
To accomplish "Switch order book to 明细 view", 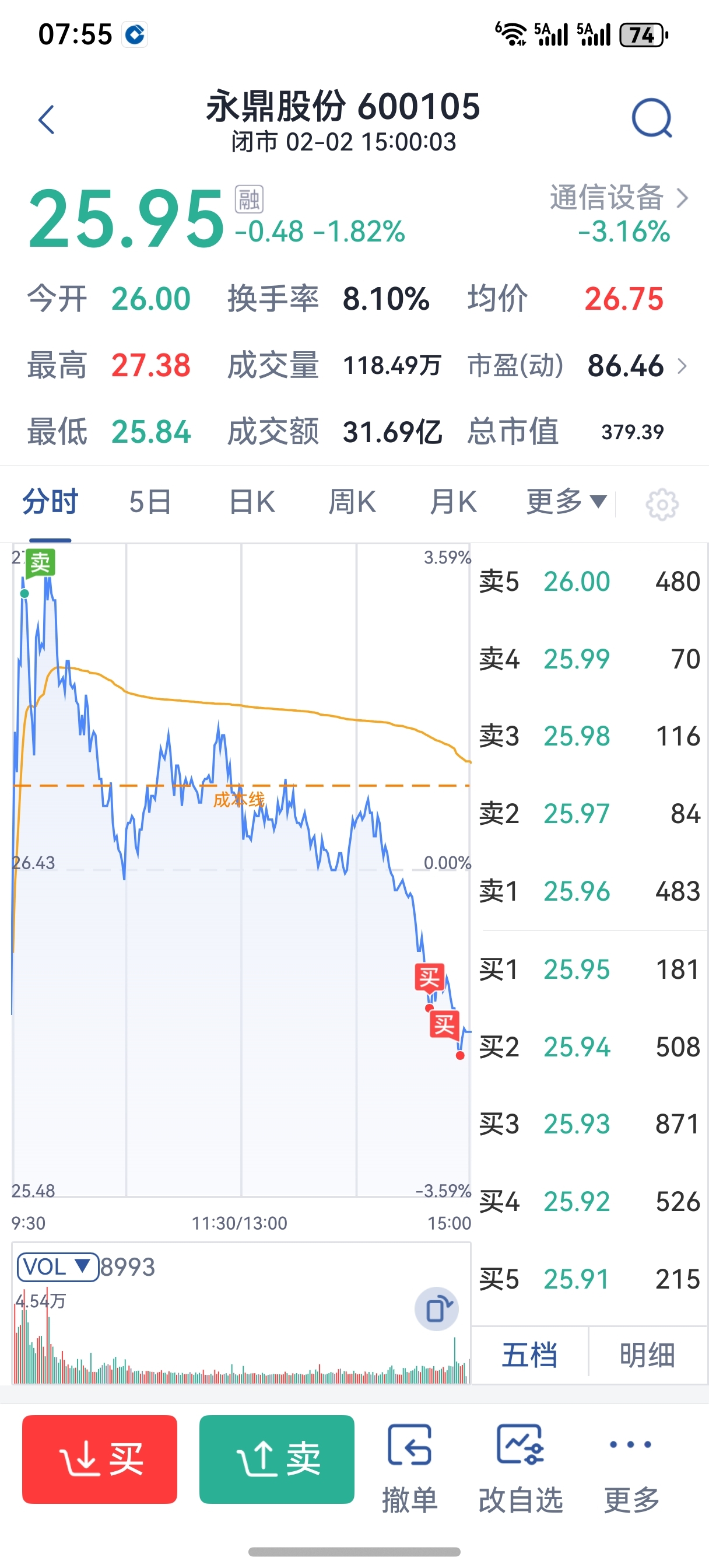I will pos(647,1355).
